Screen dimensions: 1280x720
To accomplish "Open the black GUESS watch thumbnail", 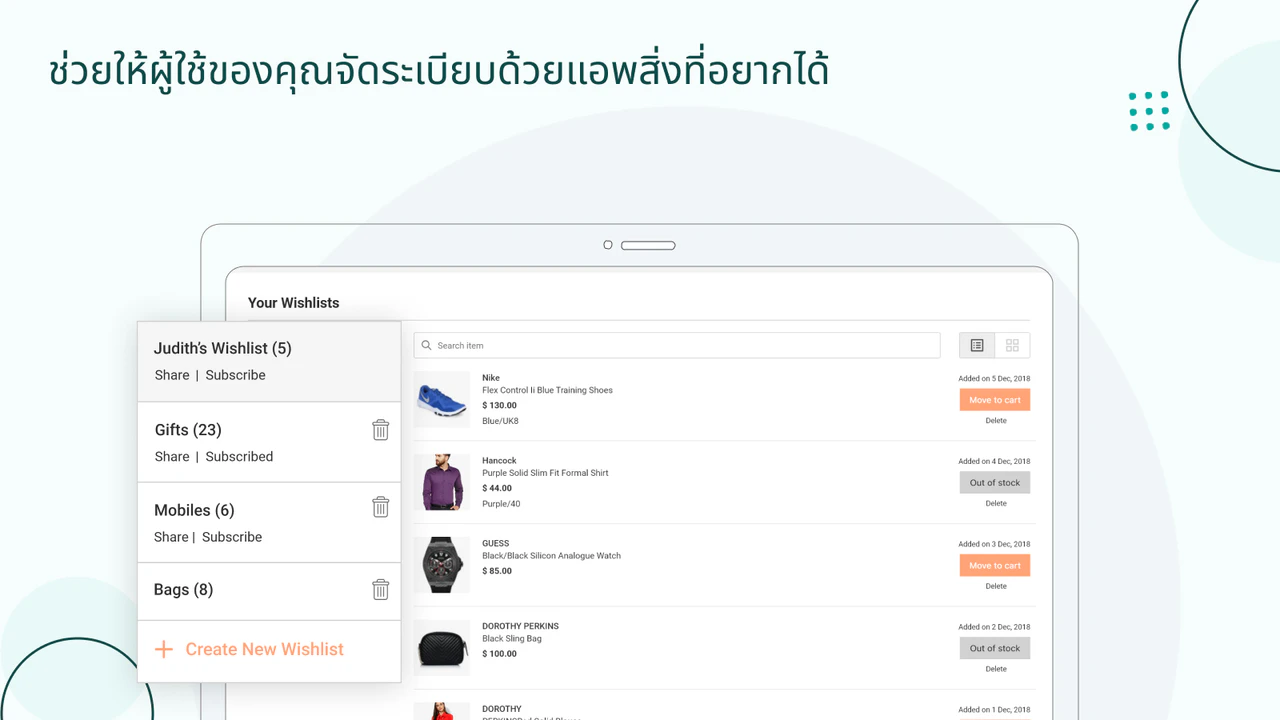I will tap(442, 565).
